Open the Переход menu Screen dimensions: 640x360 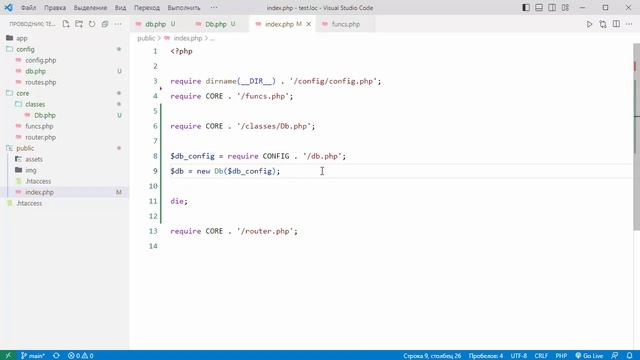(x=147, y=8)
